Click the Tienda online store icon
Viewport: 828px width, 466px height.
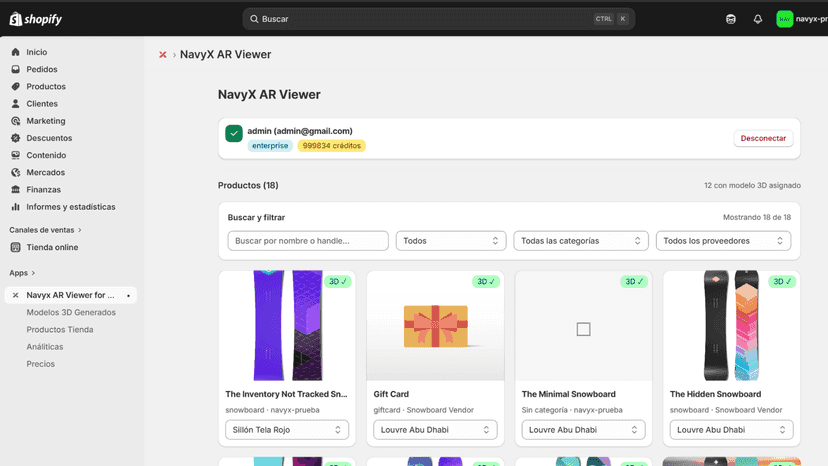(15, 247)
